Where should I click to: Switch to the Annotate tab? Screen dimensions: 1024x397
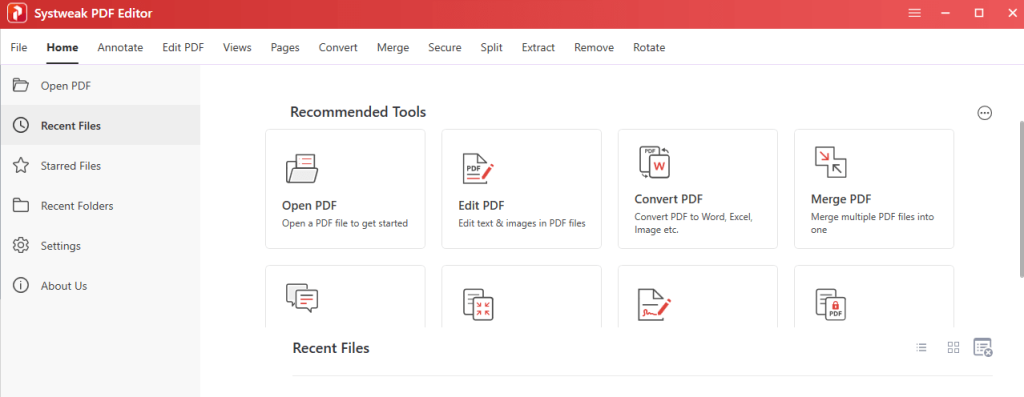pyautogui.click(x=120, y=48)
